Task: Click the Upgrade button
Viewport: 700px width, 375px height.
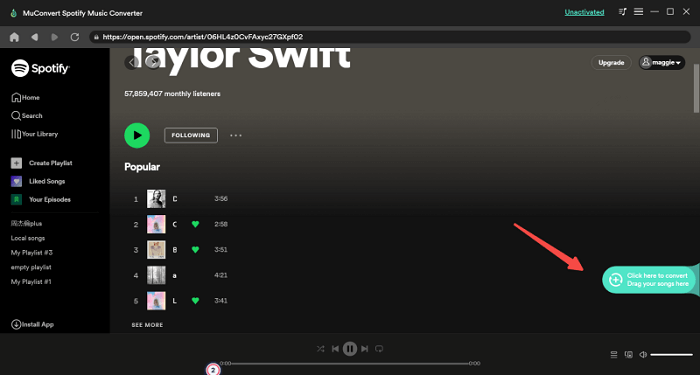Action: (611, 62)
